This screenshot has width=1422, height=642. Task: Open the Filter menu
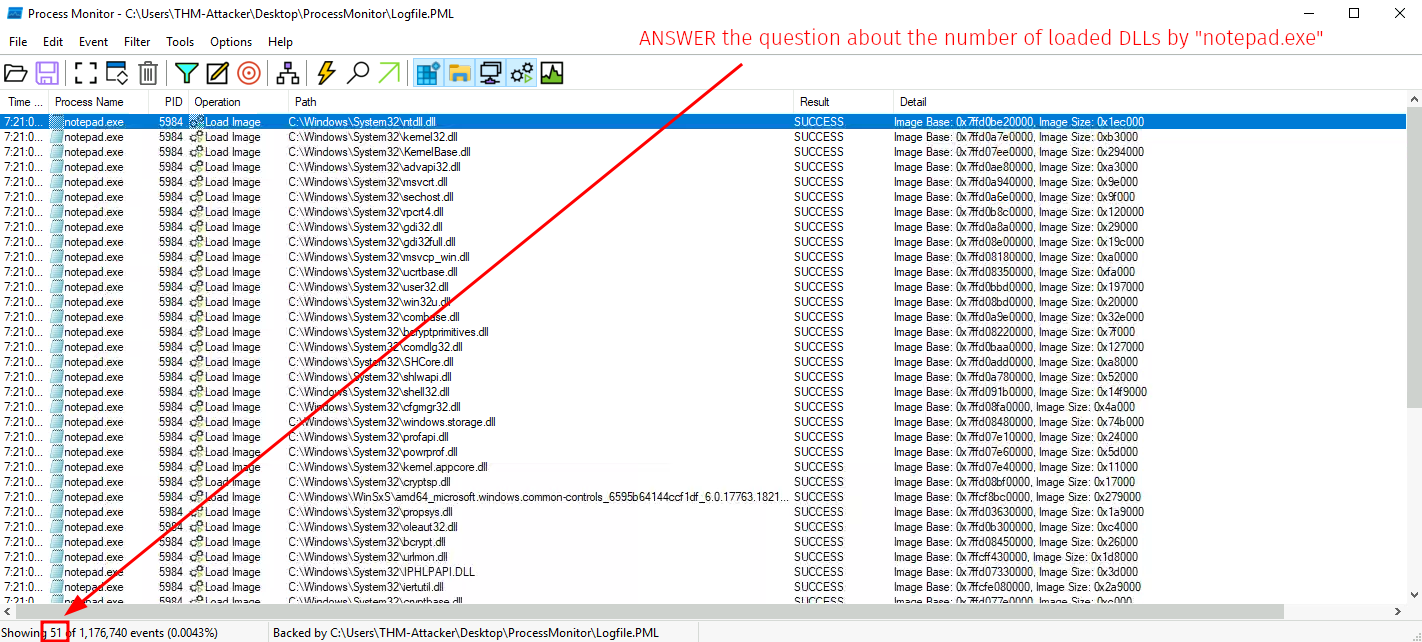[137, 42]
